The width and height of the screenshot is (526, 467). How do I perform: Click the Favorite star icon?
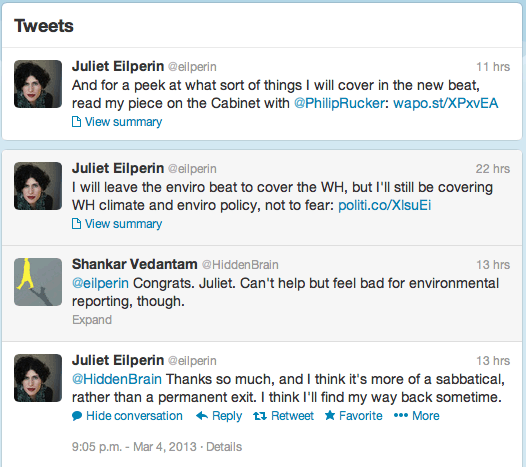330,415
